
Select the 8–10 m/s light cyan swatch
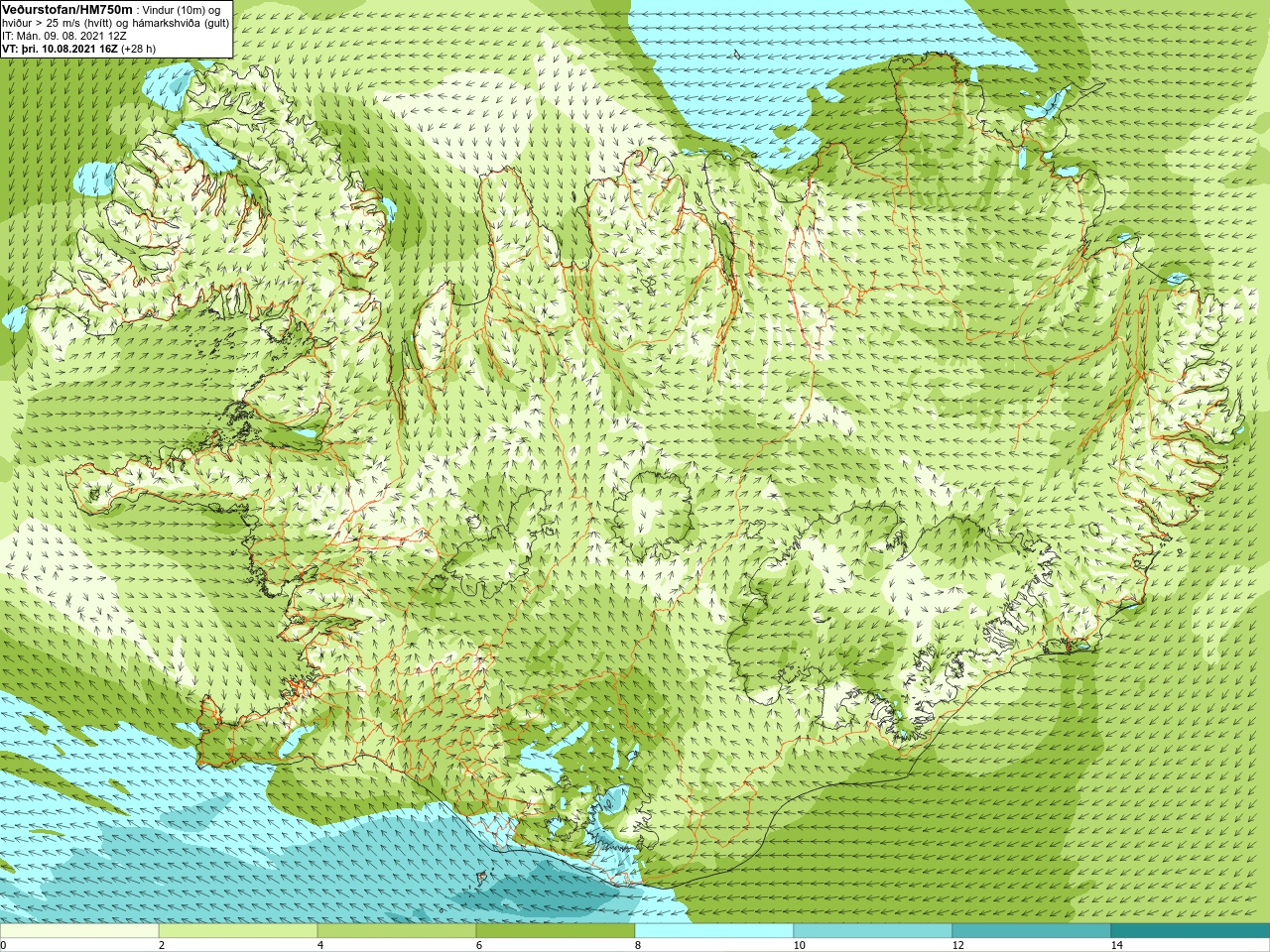click(x=714, y=931)
